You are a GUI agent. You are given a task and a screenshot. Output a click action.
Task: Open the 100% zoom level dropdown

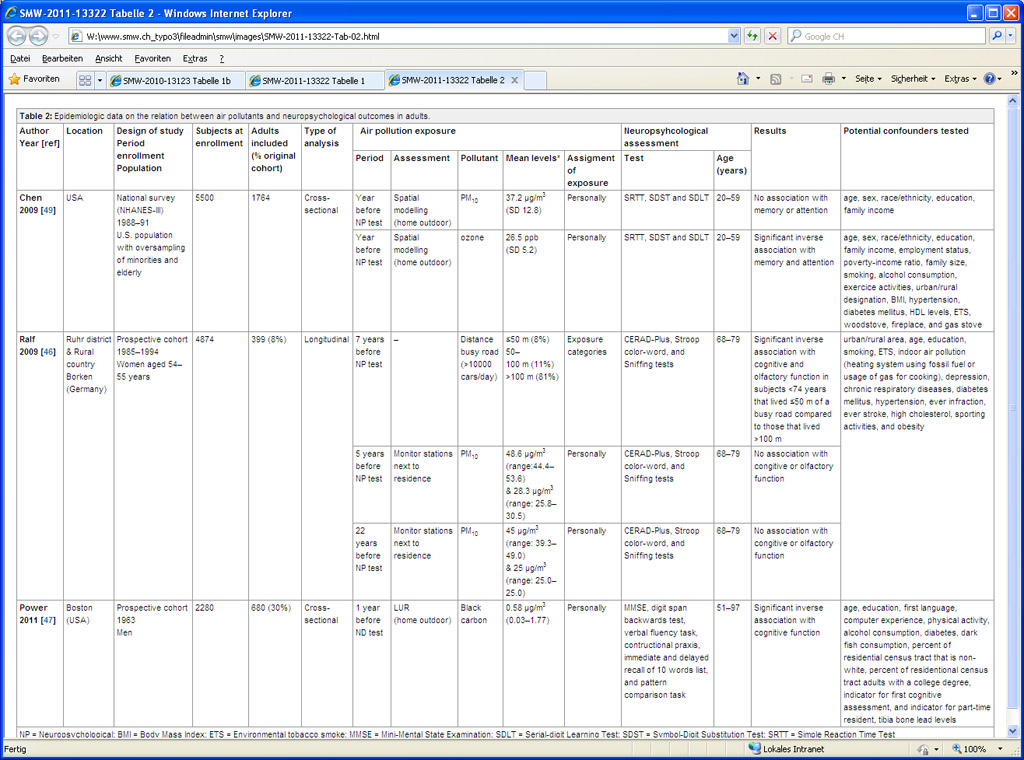(980, 749)
